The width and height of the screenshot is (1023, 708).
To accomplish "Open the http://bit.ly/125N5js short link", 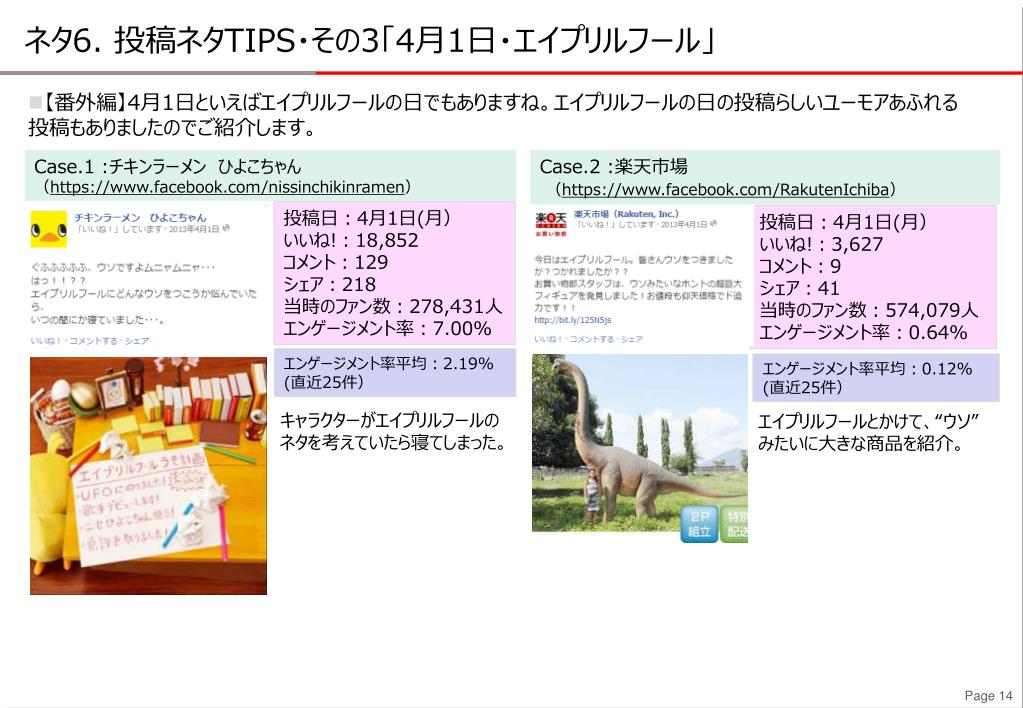I will 573,320.
